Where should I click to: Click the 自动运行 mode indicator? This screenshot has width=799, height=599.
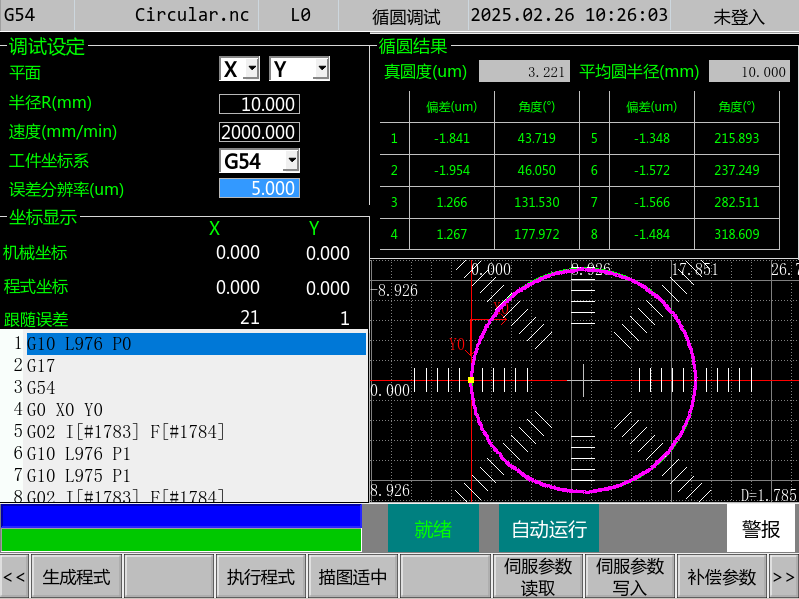pyautogui.click(x=548, y=529)
